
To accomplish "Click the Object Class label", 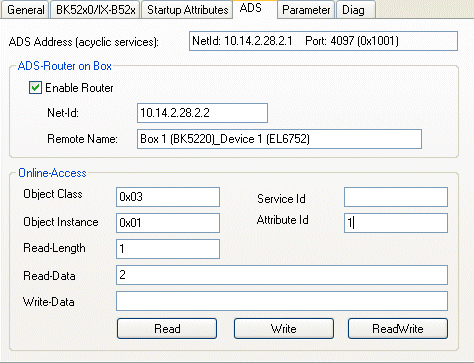I will (53, 194).
